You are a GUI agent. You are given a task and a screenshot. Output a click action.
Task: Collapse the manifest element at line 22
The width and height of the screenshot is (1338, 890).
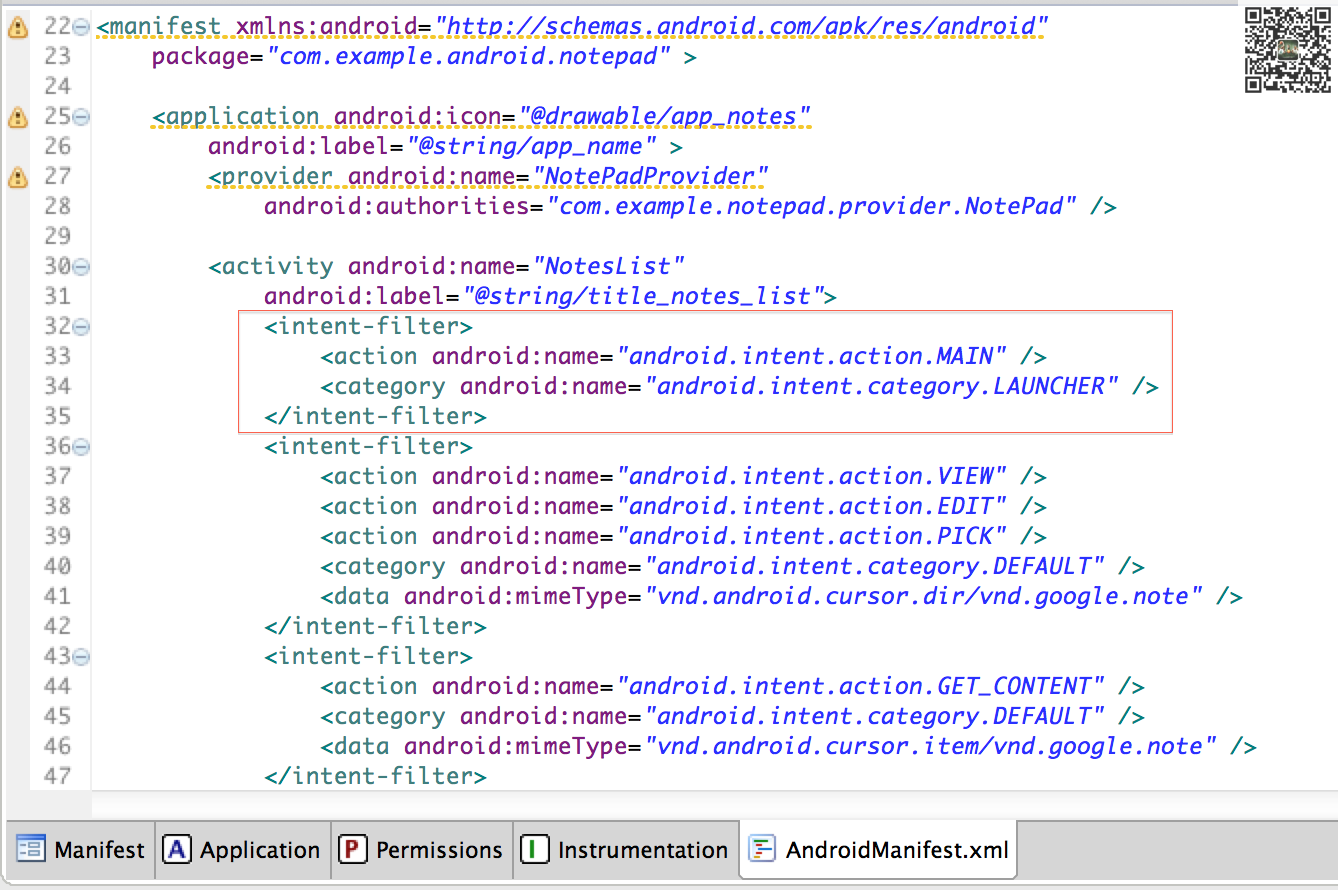pyautogui.click(x=82, y=27)
